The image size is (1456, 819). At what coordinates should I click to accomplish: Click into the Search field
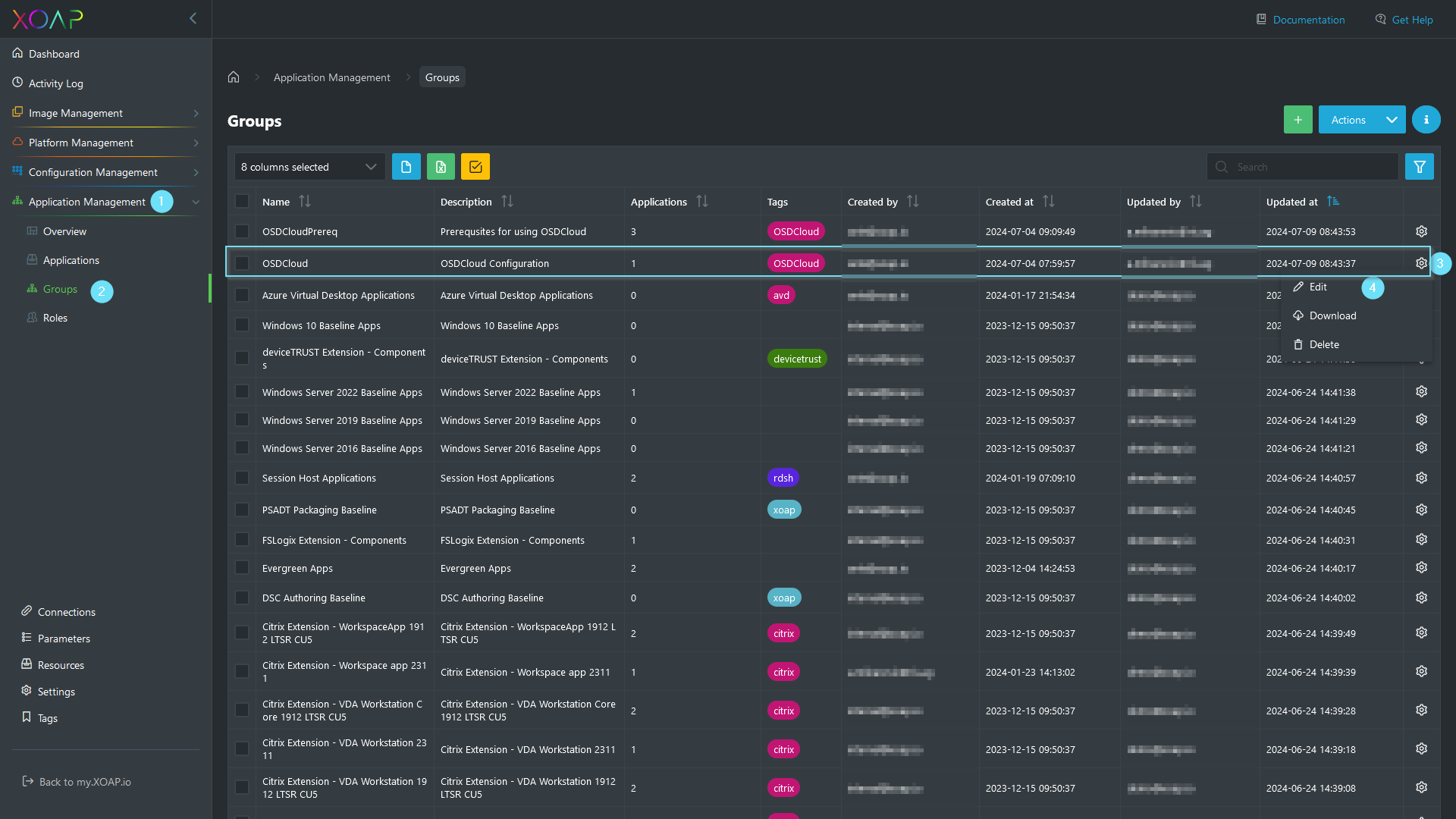click(1302, 167)
